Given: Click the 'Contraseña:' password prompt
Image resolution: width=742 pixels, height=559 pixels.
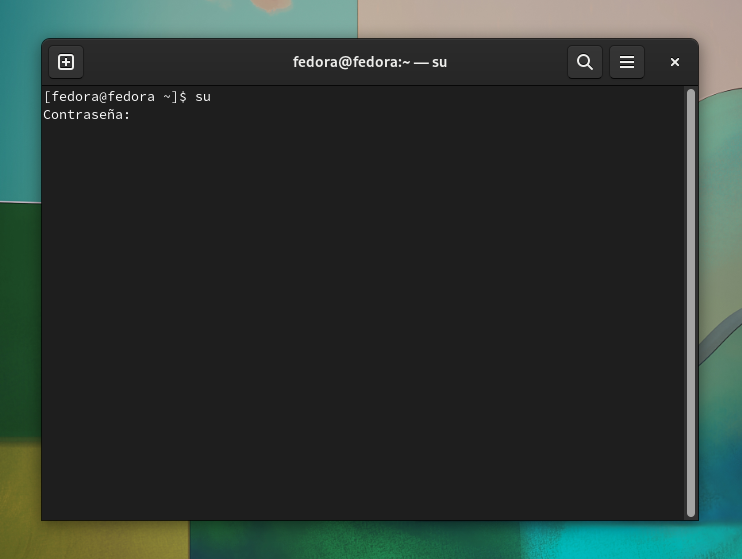Looking at the screenshot, I should pos(87,115).
